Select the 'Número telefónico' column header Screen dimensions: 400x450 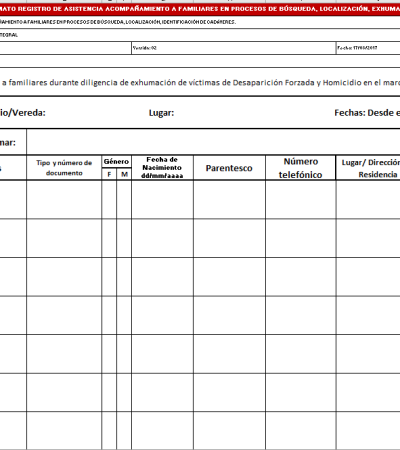point(301,168)
